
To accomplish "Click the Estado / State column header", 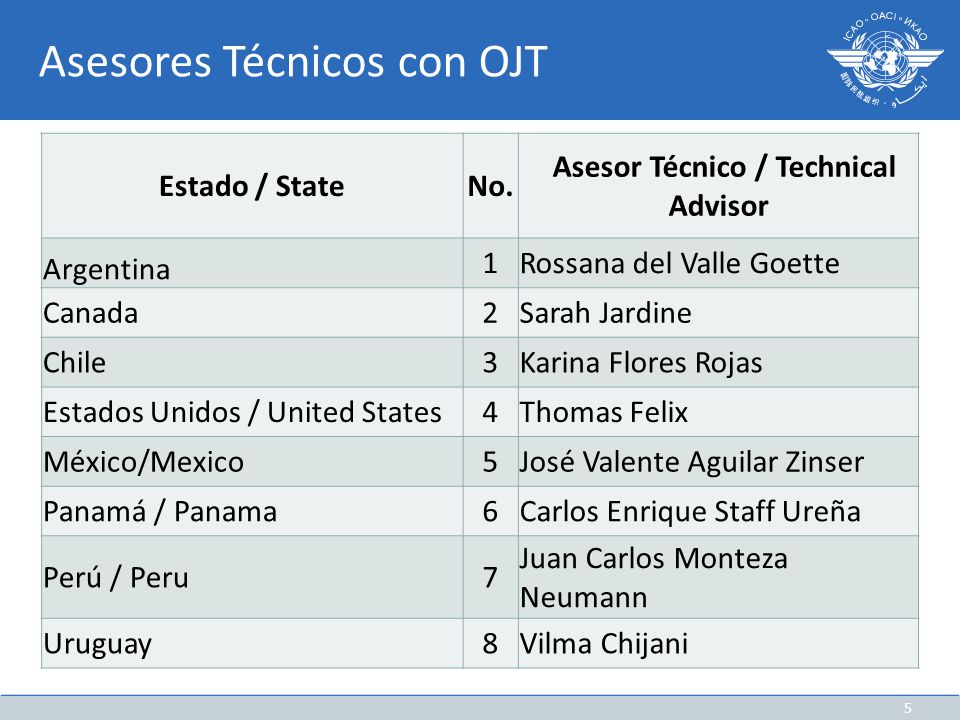I will point(252,186).
